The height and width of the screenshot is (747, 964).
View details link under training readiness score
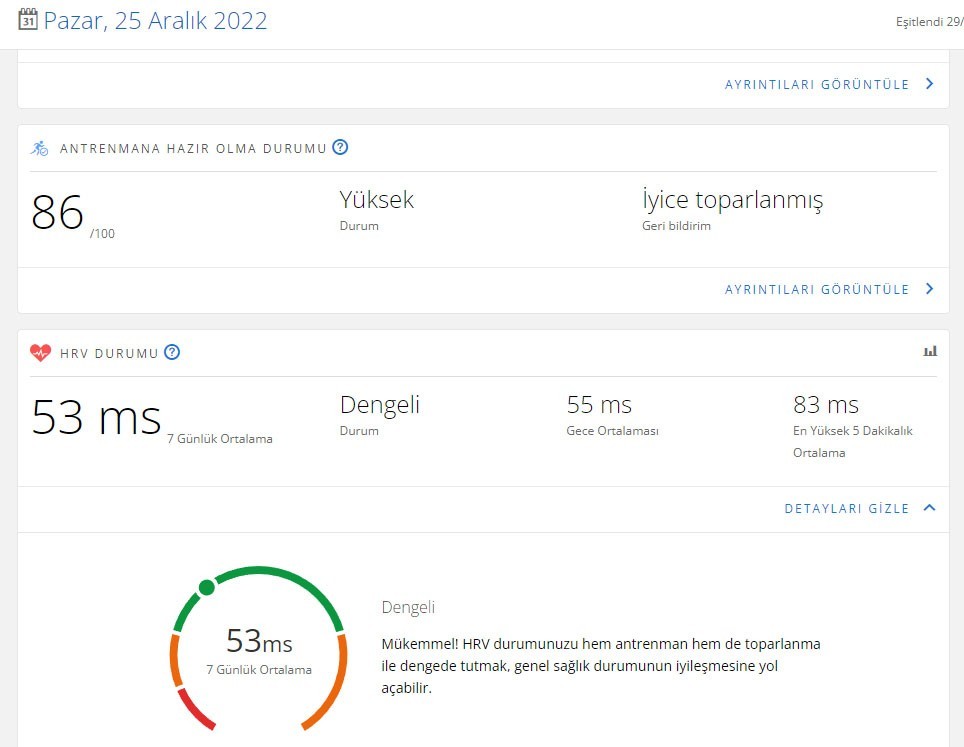(817, 290)
